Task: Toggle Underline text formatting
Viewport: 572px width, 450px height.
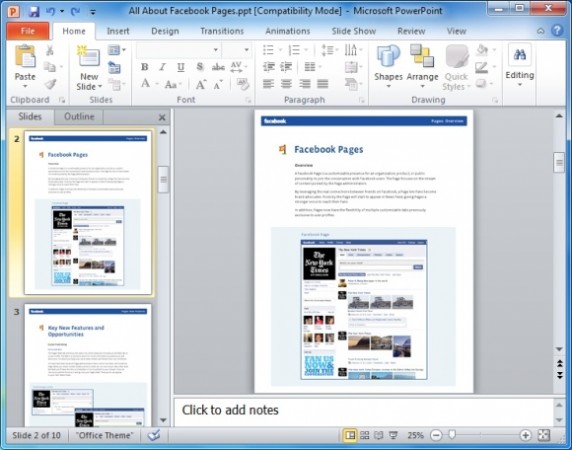Action: click(181, 67)
